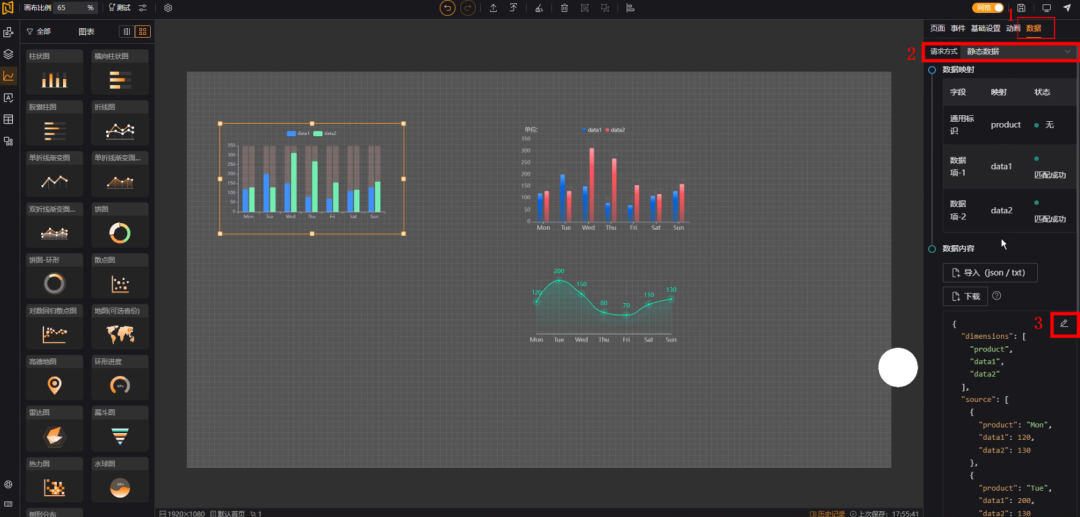This screenshot has height=517, width=1080.
Task: Select the 折线图 component thumbnail
Action: 120,123
